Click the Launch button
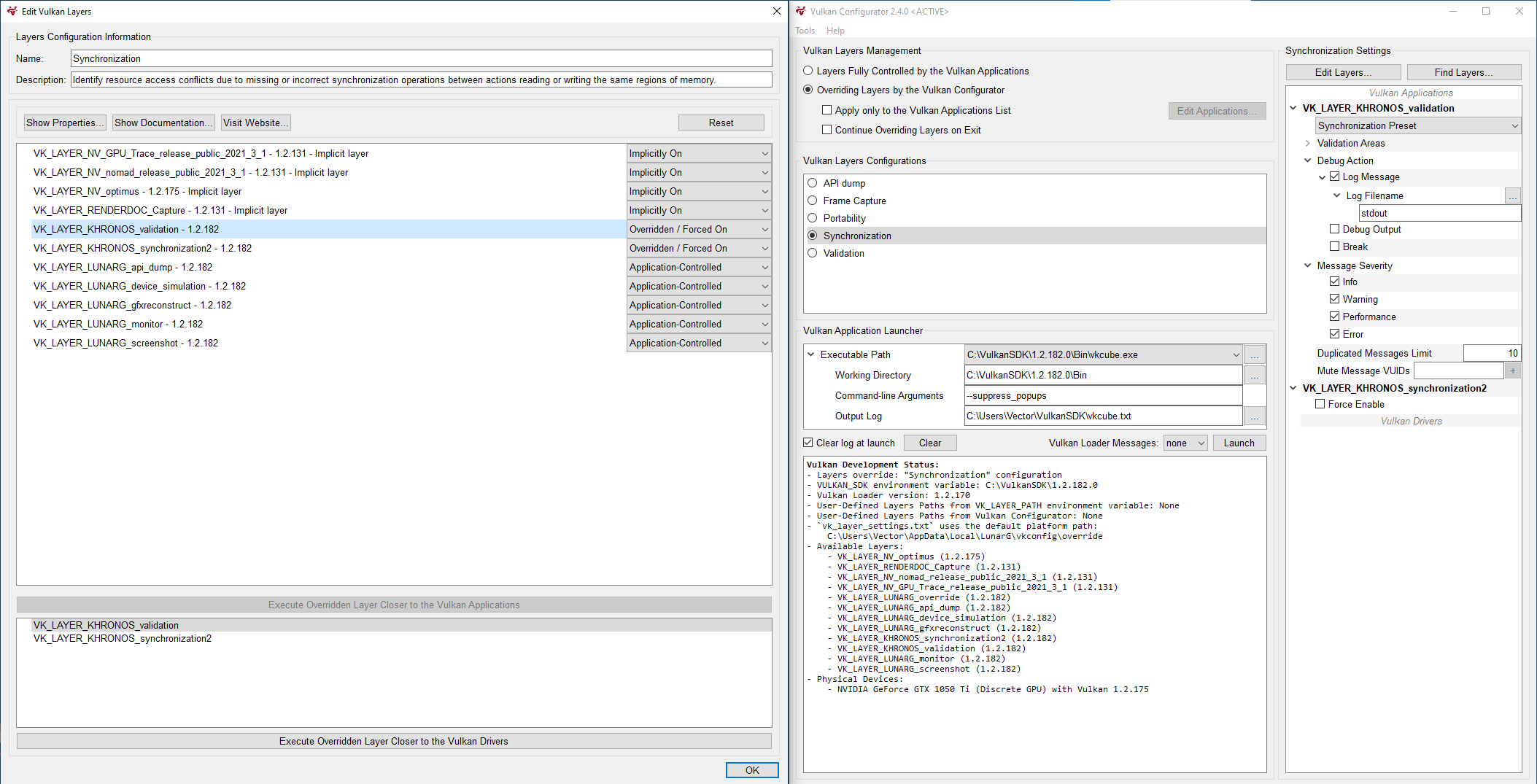This screenshot has width=1537, height=784. [1239, 443]
